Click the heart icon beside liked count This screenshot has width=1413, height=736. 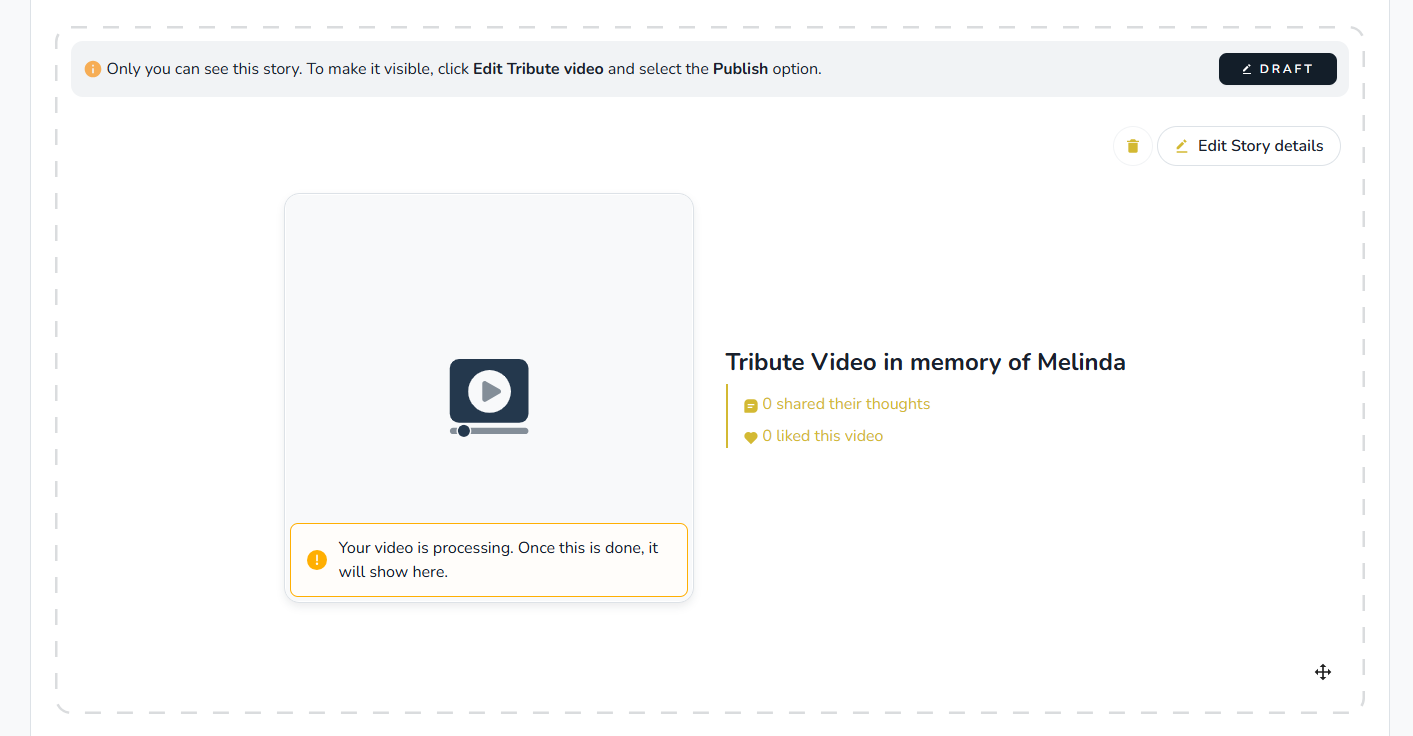750,437
